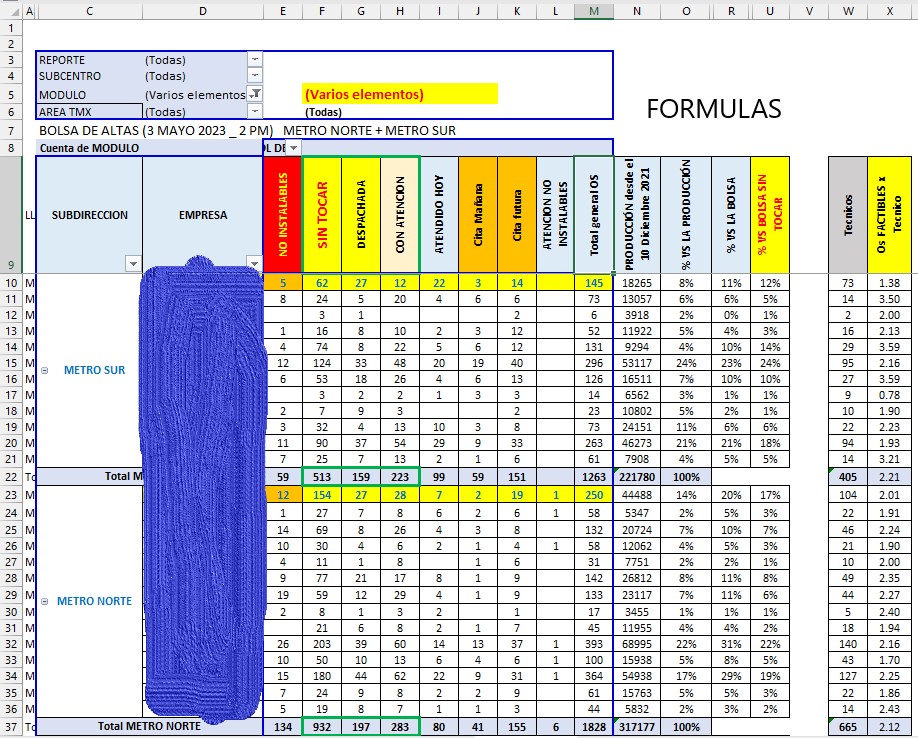
Task: Click the value 250 in row 23
Action: (594, 495)
